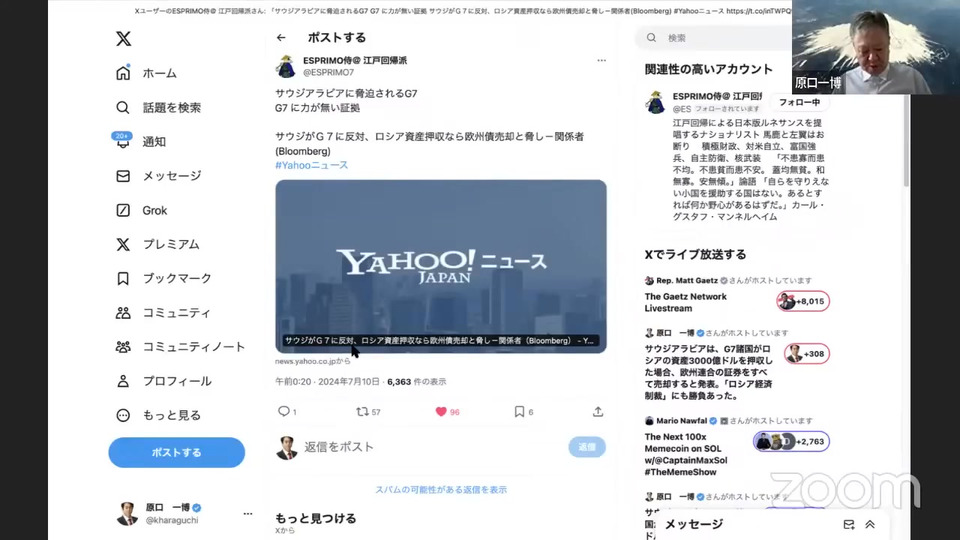Open Home (ホーム) in sidebar
960x540 pixels.
tap(146, 73)
